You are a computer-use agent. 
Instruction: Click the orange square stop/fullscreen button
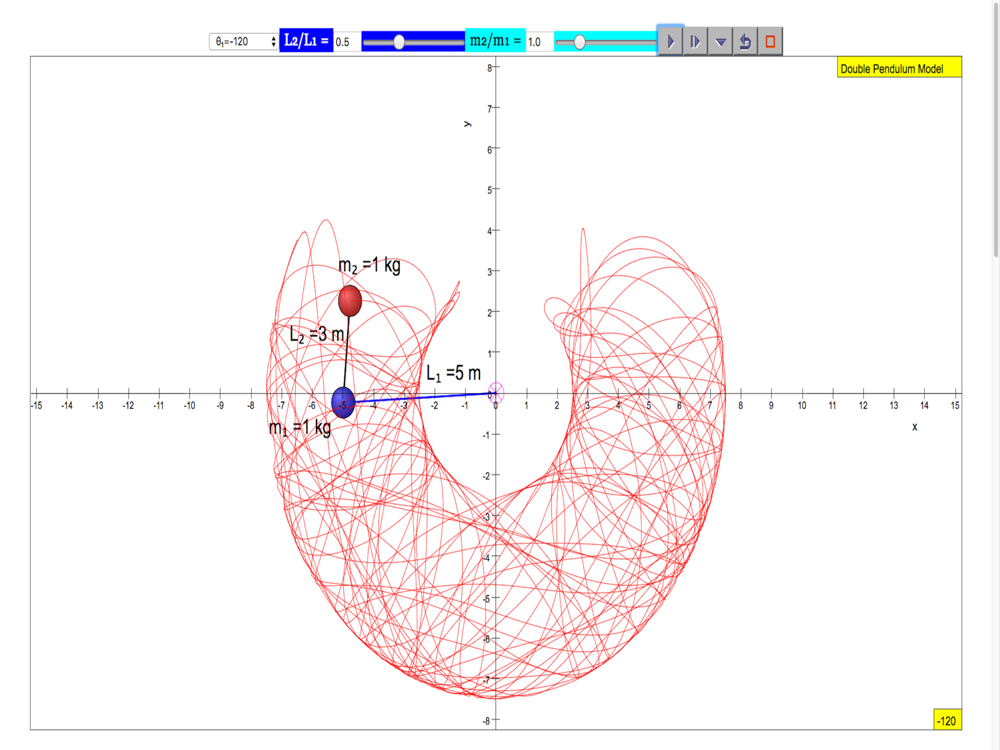click(770, 41)
